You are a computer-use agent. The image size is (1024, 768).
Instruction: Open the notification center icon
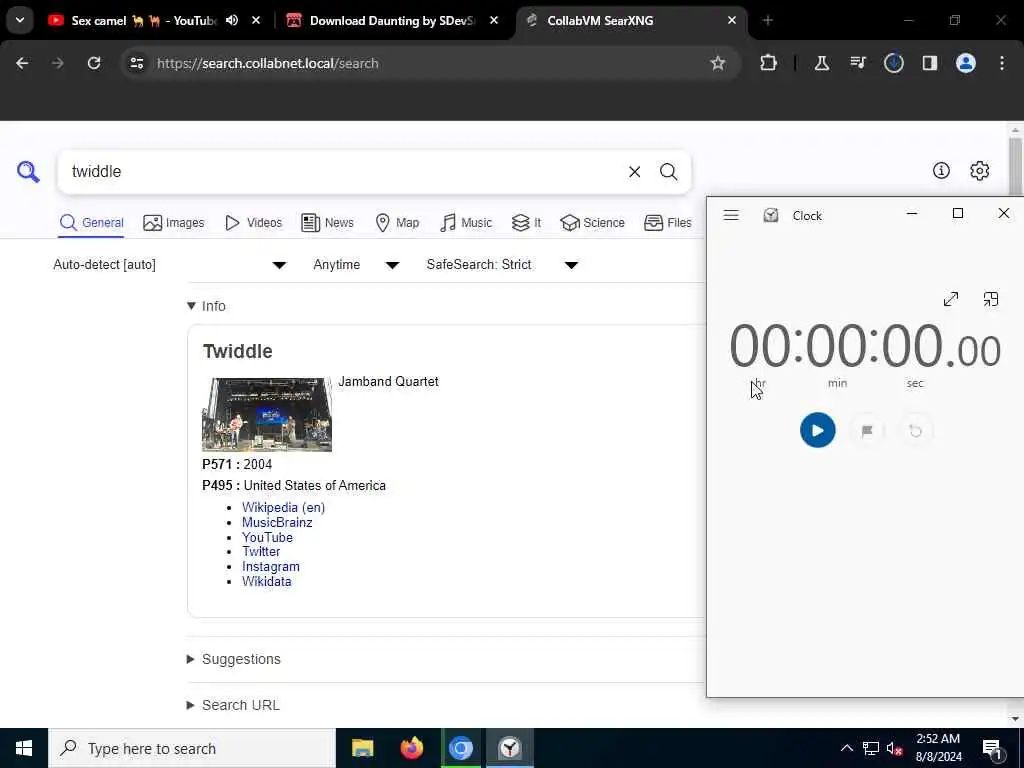point(992,749)
